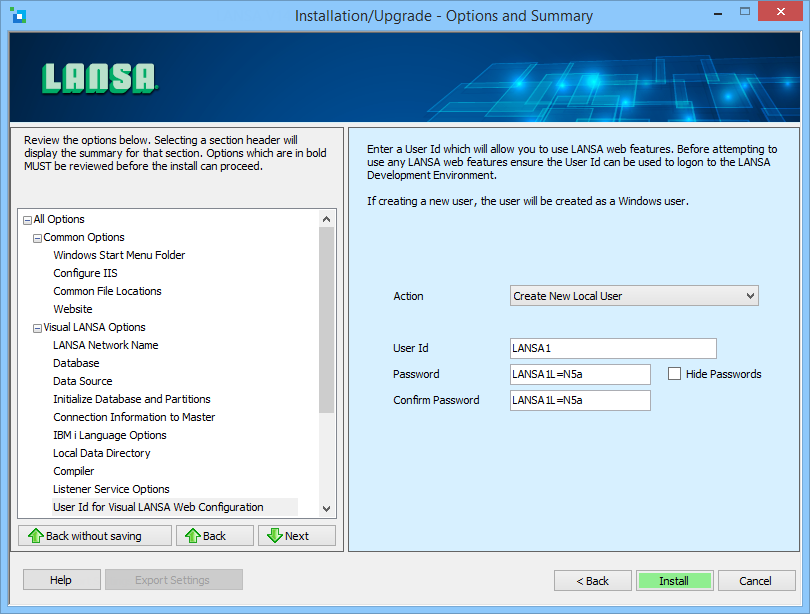
Task: Toggle the Hide Passwords checkbox
Action: (674, 373)
